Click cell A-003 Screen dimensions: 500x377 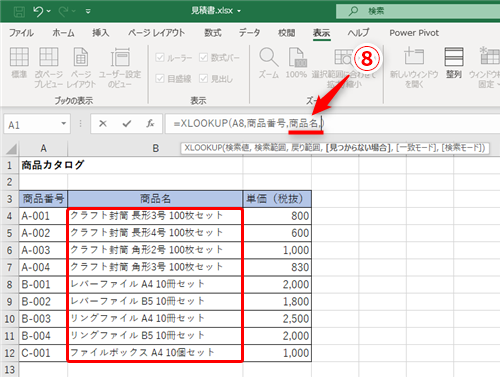[x=43, y=251]
